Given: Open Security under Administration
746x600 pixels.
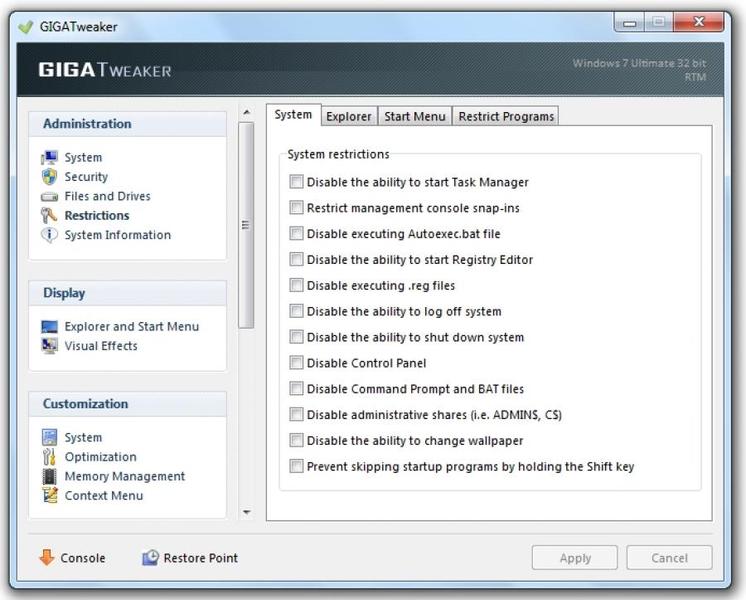Looking at the screenshot, I should [x=86, y=177].
